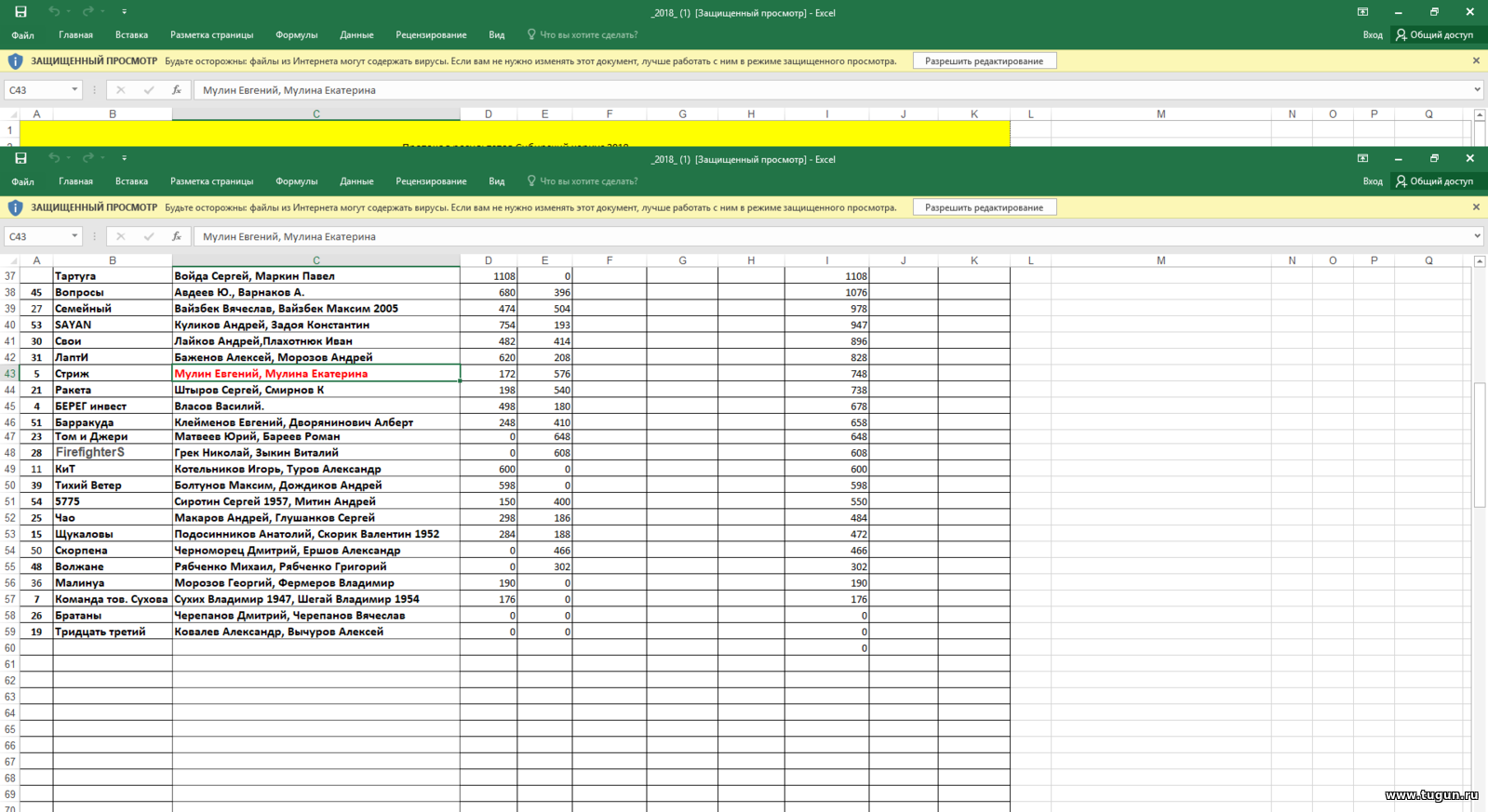Click formula enter checkmark icon, front window
This screenshot has width=1488, height=812.
point(149,236)
